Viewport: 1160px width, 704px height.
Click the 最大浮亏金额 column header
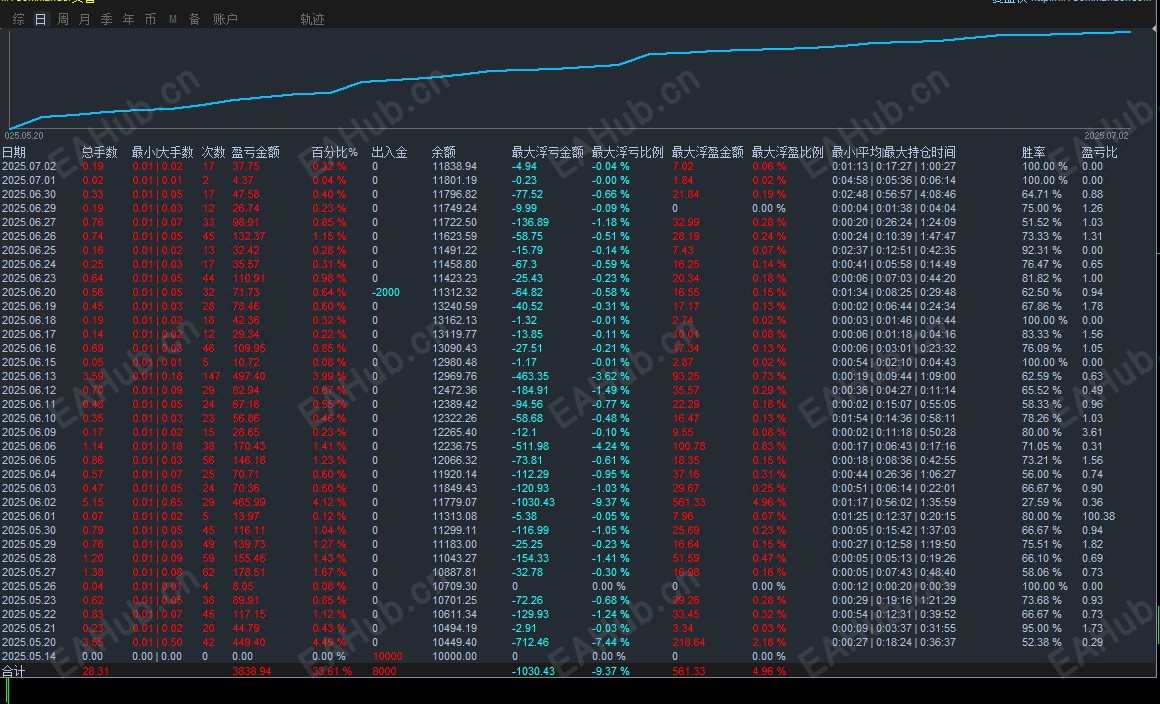(x=547, y=152)
